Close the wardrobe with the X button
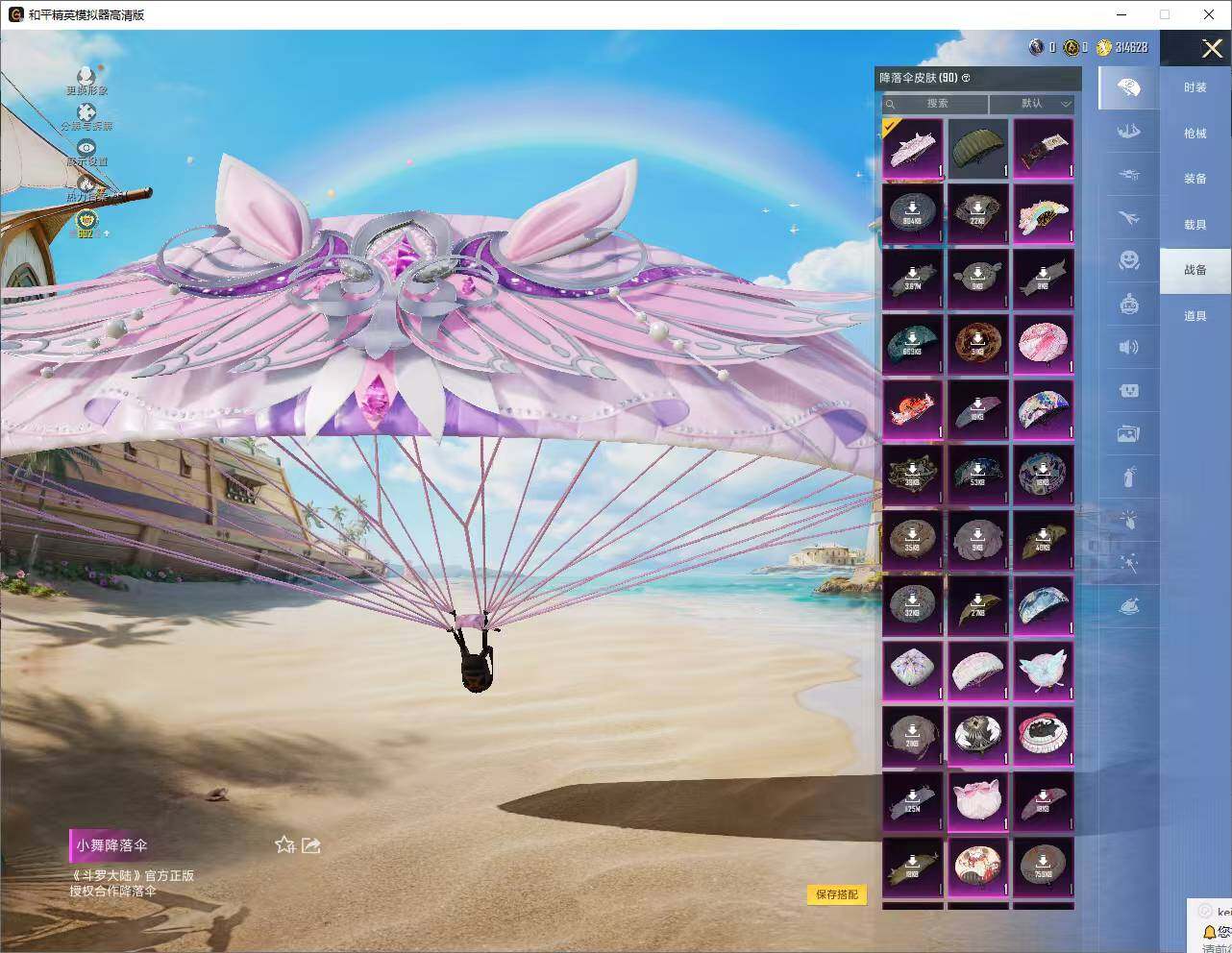The height and width of the screenshot is (953, 1232). point(1212,48)
